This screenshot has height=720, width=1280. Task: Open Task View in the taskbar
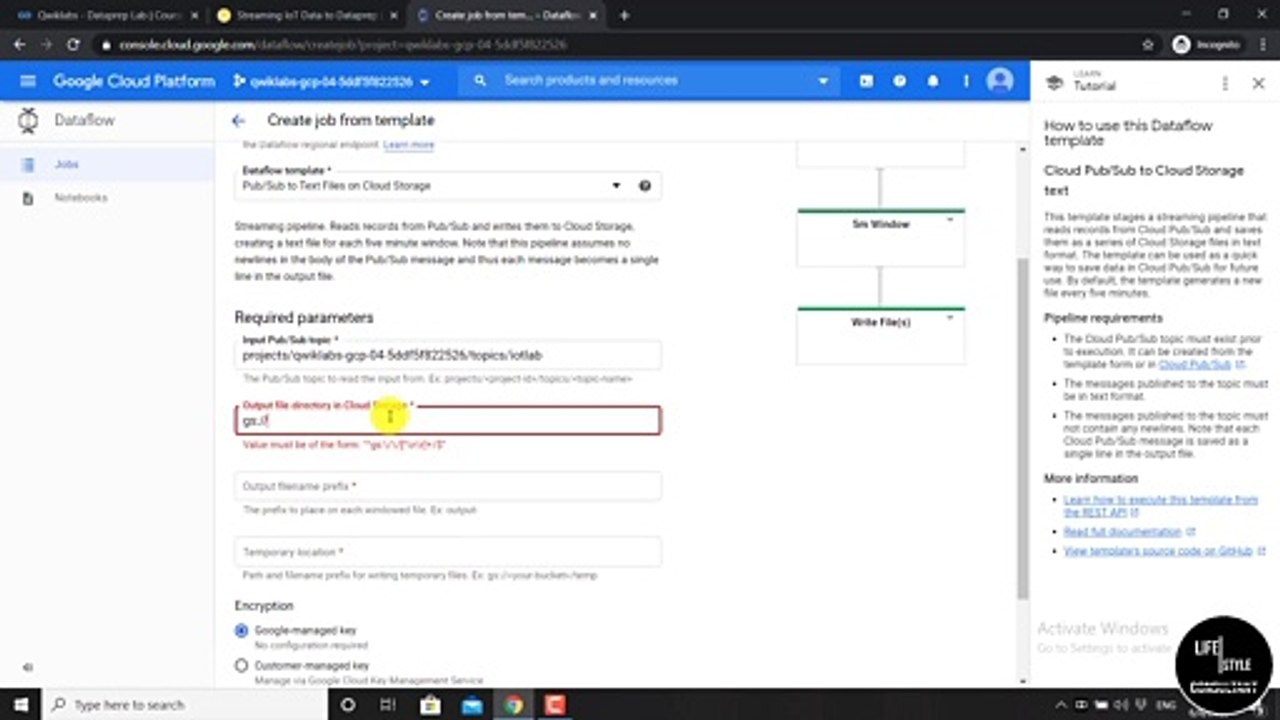pyautogui.click(x=388, y=705)
